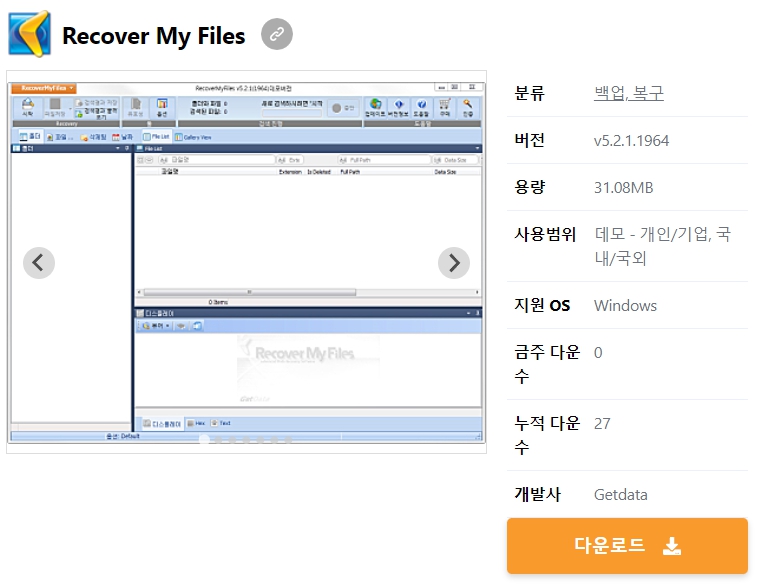The width and height of the screenshot is (758, 585).
Task: Click the Recover My Files page title
Action: [154, 36]
